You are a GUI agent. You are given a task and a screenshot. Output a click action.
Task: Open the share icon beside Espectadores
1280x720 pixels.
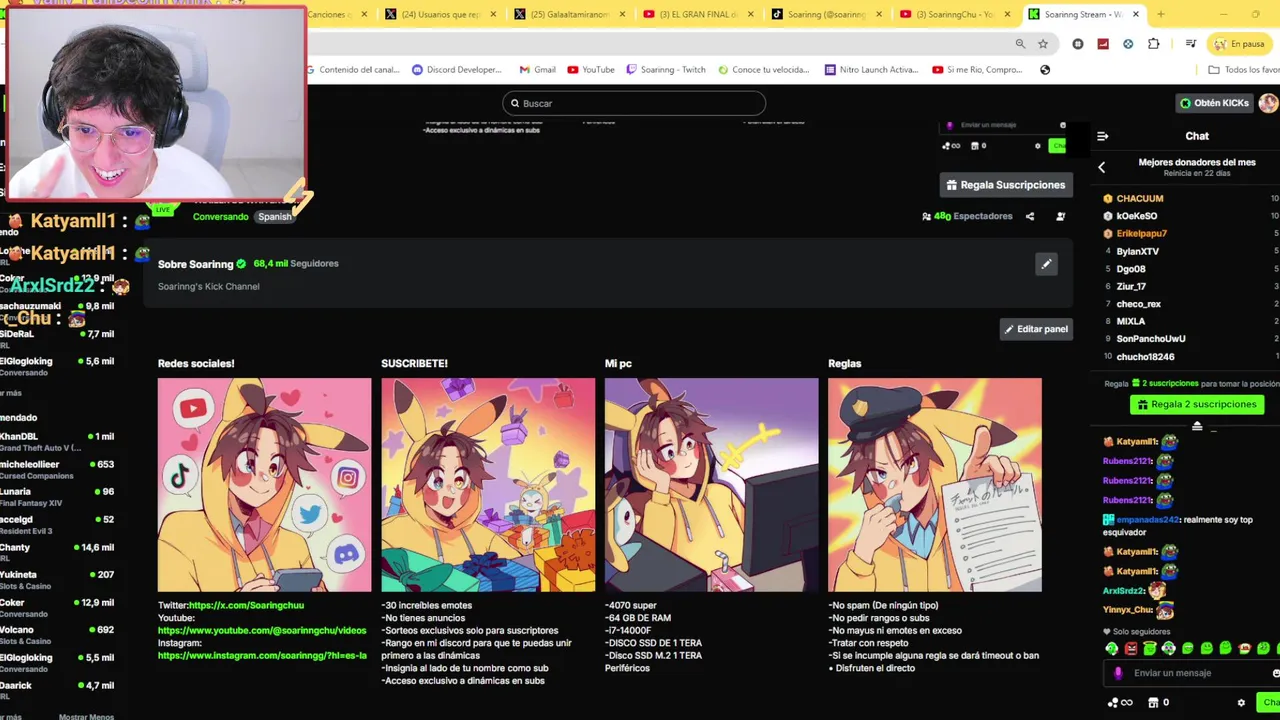tap(1030, 216)
